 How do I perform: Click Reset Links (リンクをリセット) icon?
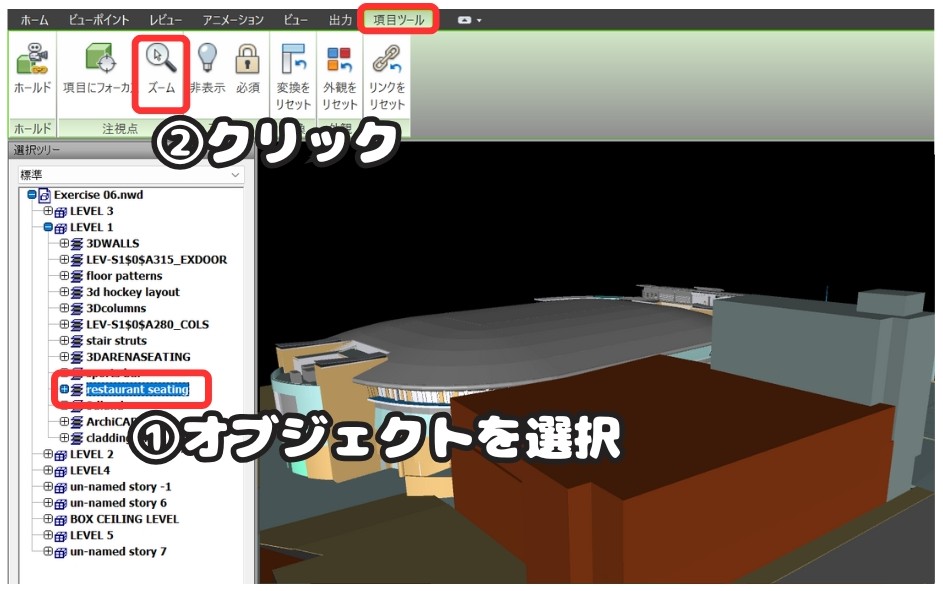(386, 61)
